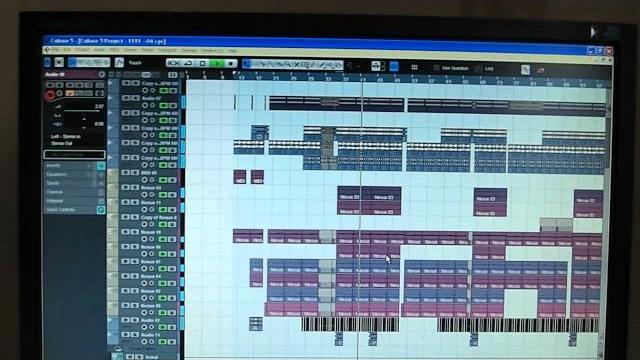The width and height of the screenshot is (640, 360).
Task: Mute the Audio 07 track
Action: pos(126,98)
